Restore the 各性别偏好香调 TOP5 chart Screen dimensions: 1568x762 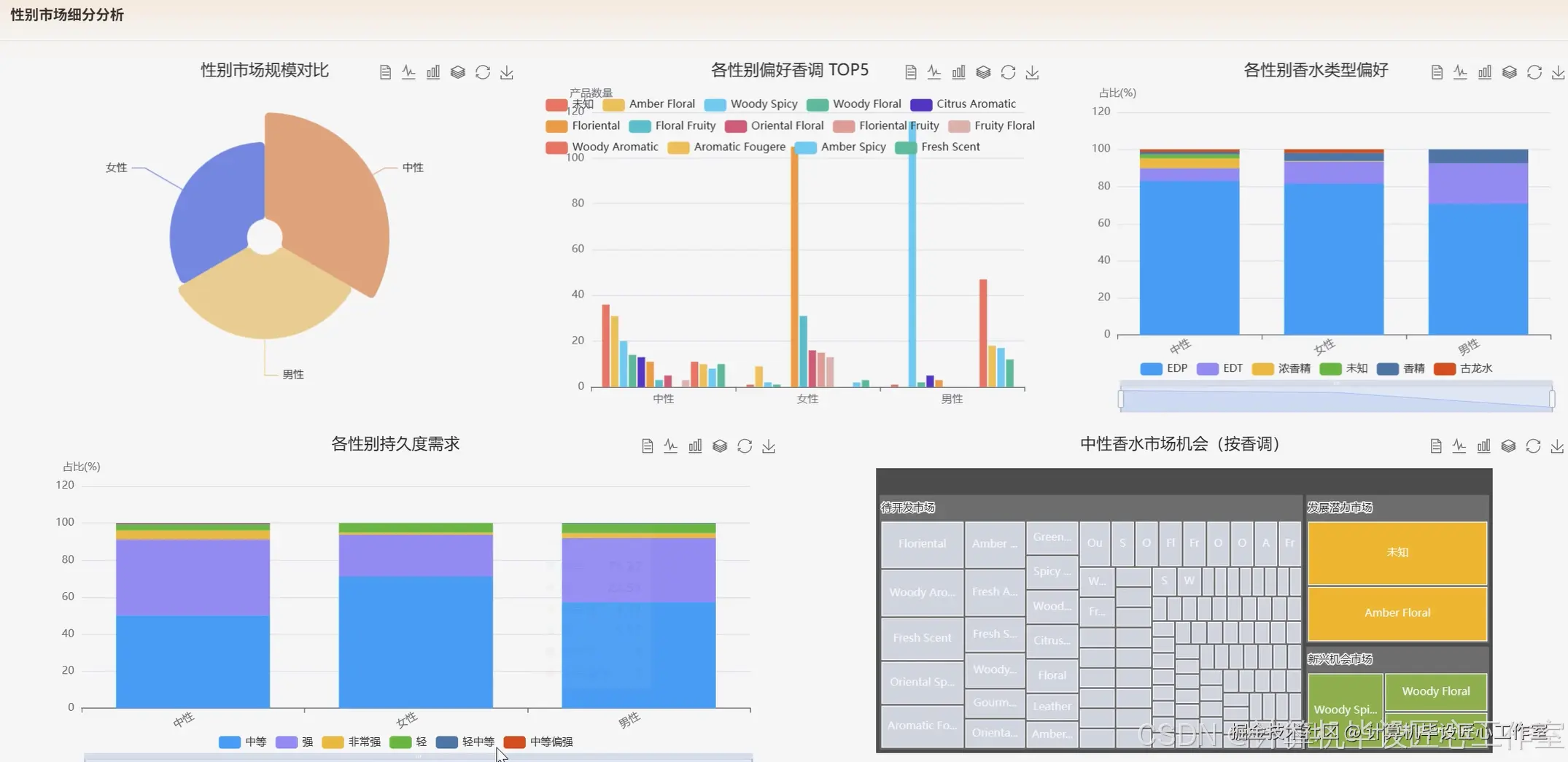pos(1008,72)
